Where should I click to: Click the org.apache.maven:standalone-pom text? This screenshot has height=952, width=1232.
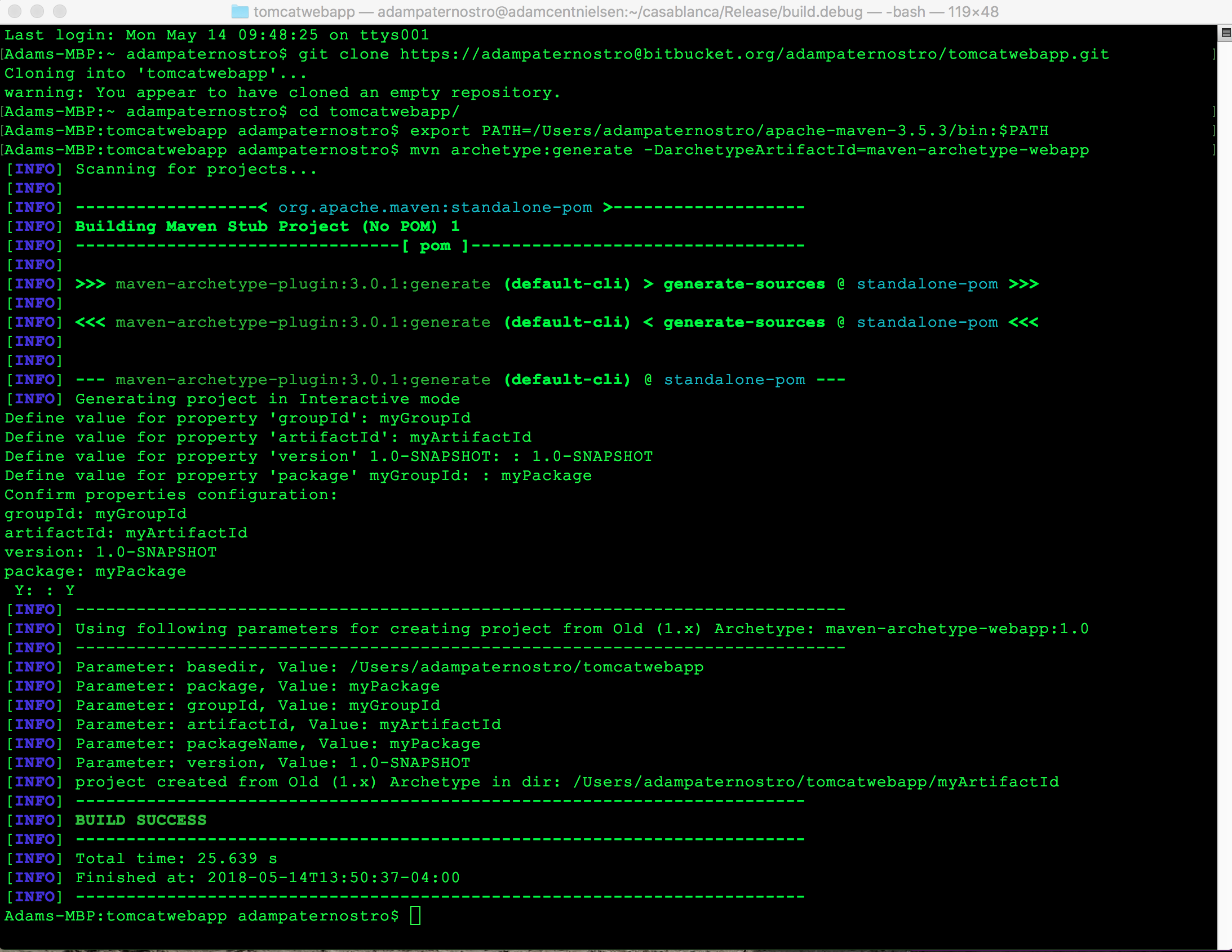pyautogui.click(x=435, y=207)
